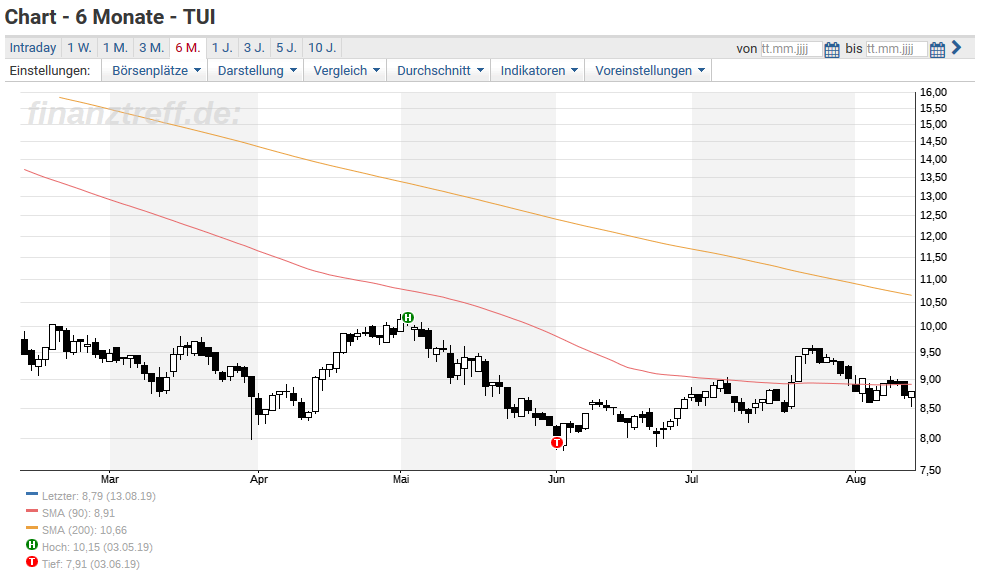The image size is (983, 578).
Task: Expand the Durchschnitt dropdown
Action: tap(439, 70)
